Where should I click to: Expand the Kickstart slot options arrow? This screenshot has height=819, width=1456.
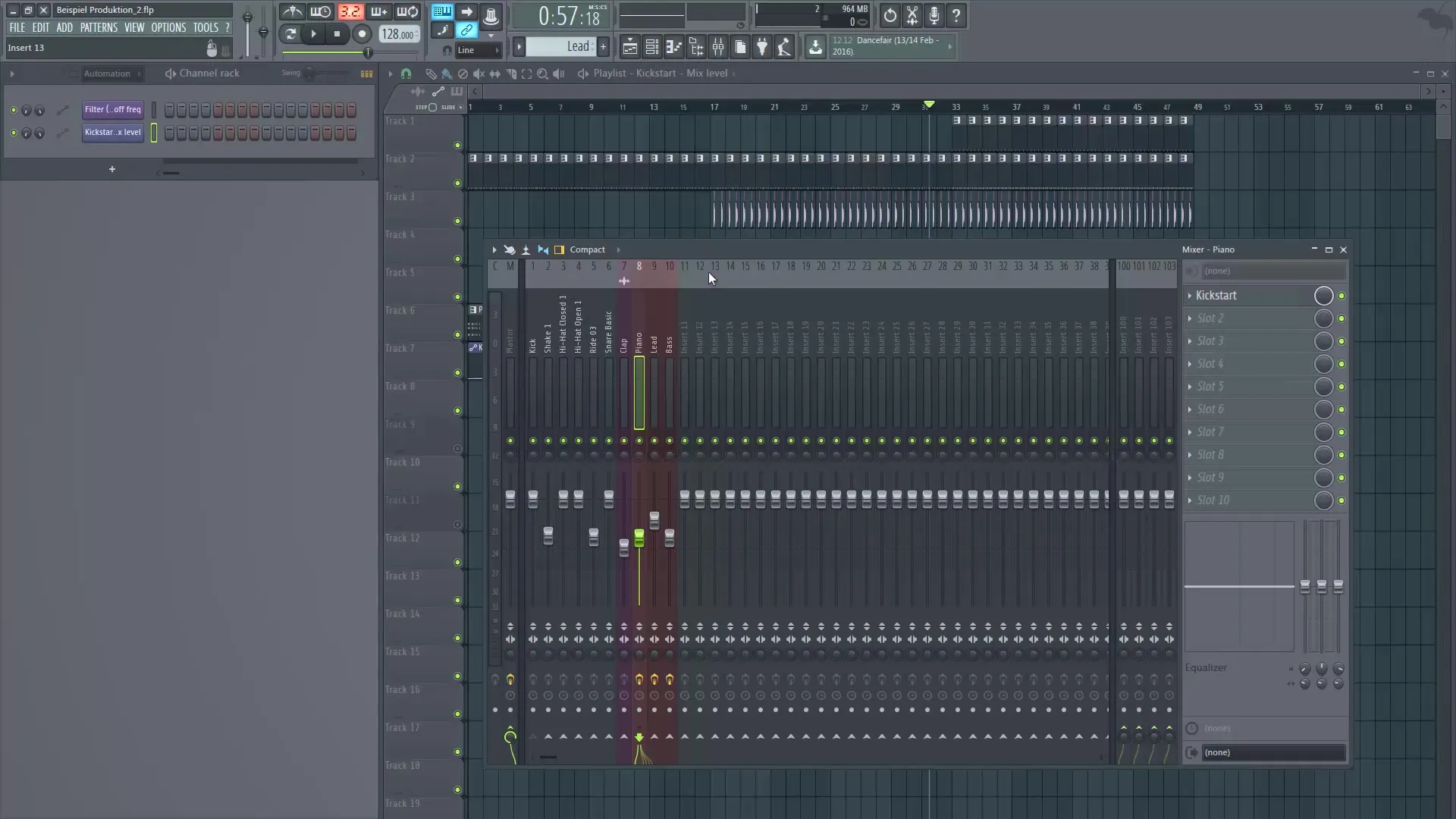(1190, 296)
